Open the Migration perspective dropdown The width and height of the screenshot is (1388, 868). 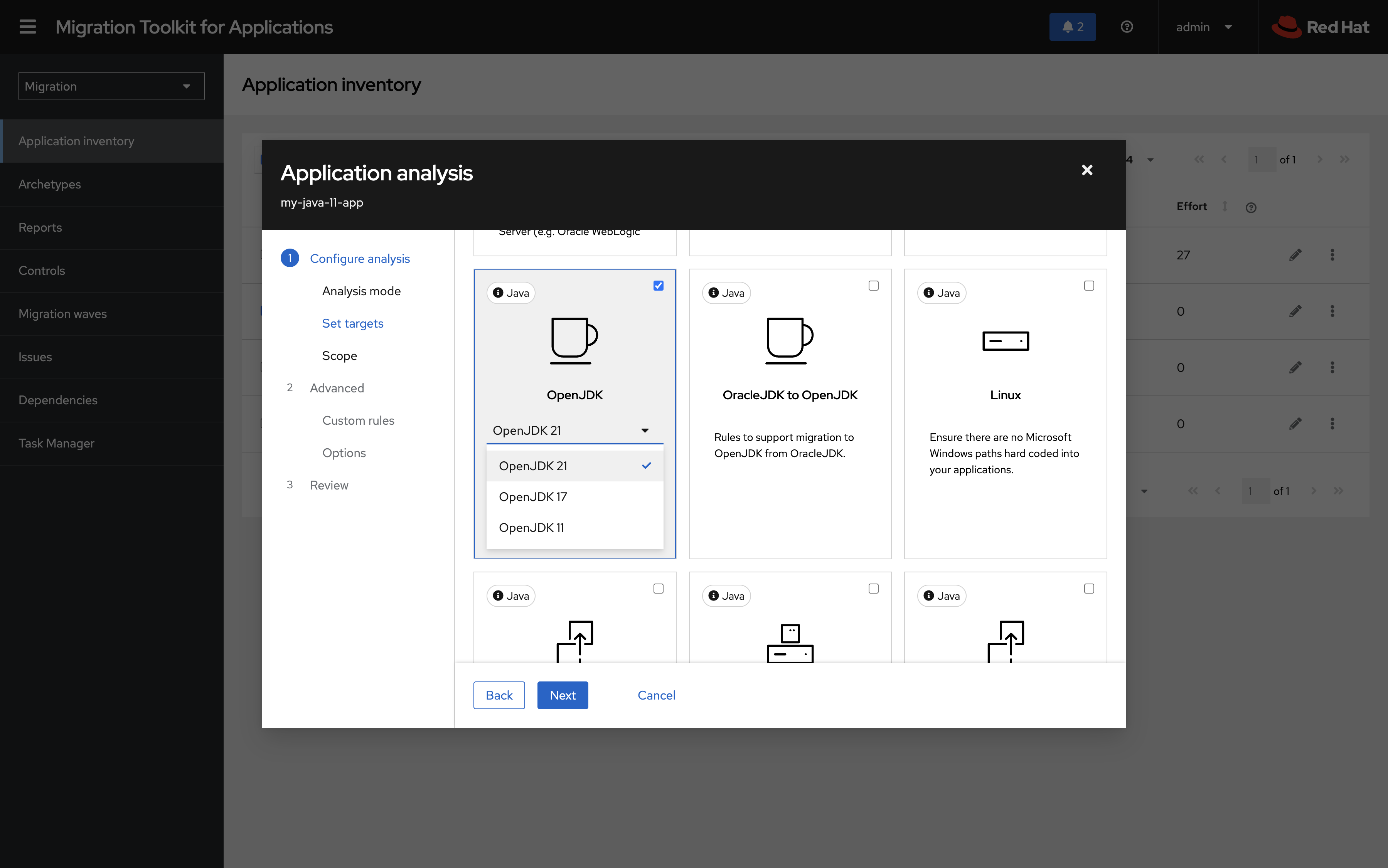coord(111,86)
